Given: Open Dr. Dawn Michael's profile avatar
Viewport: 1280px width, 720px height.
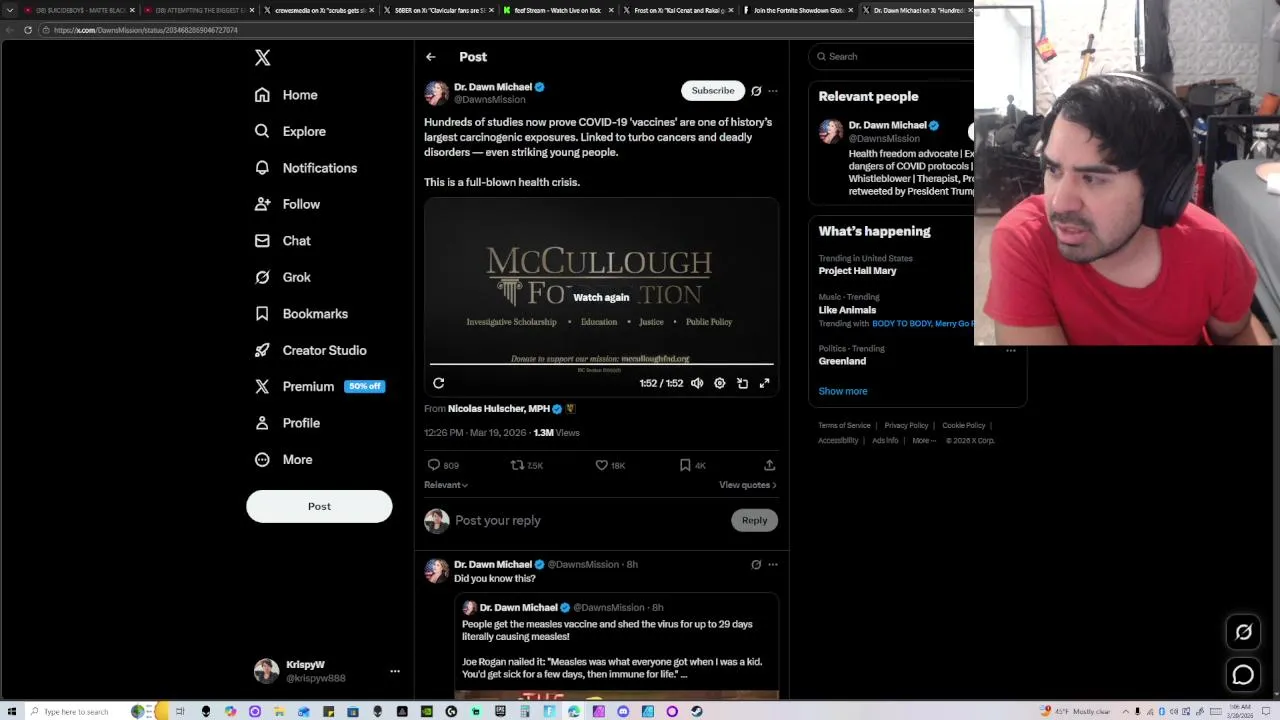Looking at the screenshot, I should [437, 93].
